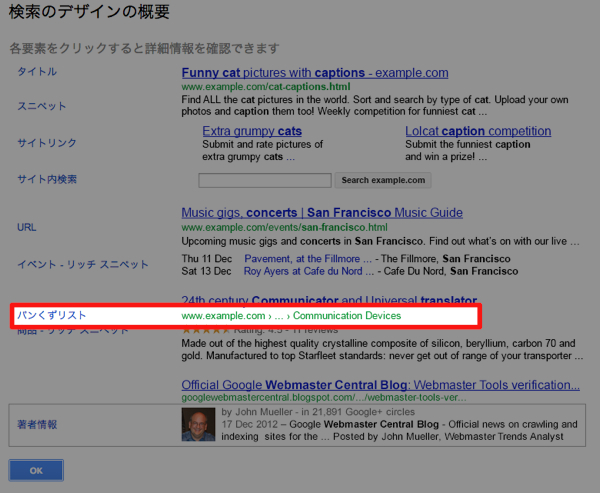Image resolution: width=600 pixels, height=493 pixels.
Task: Select the スニペット element label
Action: (42, 106)
